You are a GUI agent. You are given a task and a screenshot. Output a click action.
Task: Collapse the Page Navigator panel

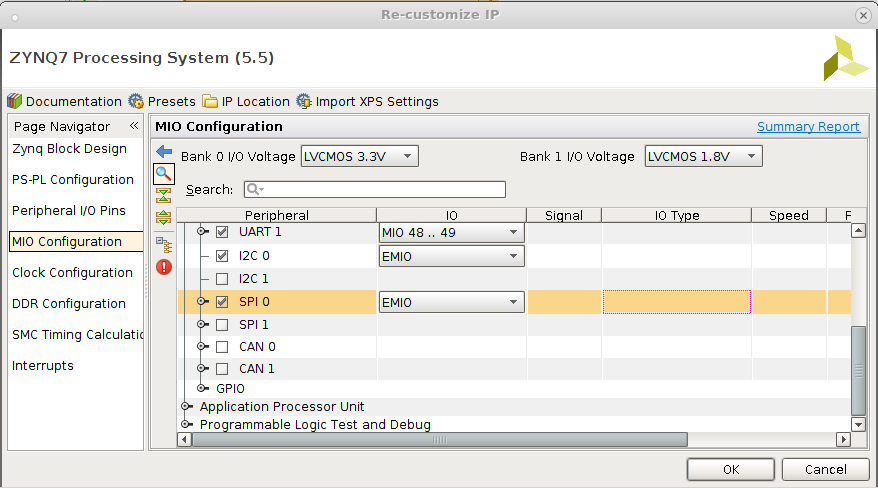click(134, 126)
